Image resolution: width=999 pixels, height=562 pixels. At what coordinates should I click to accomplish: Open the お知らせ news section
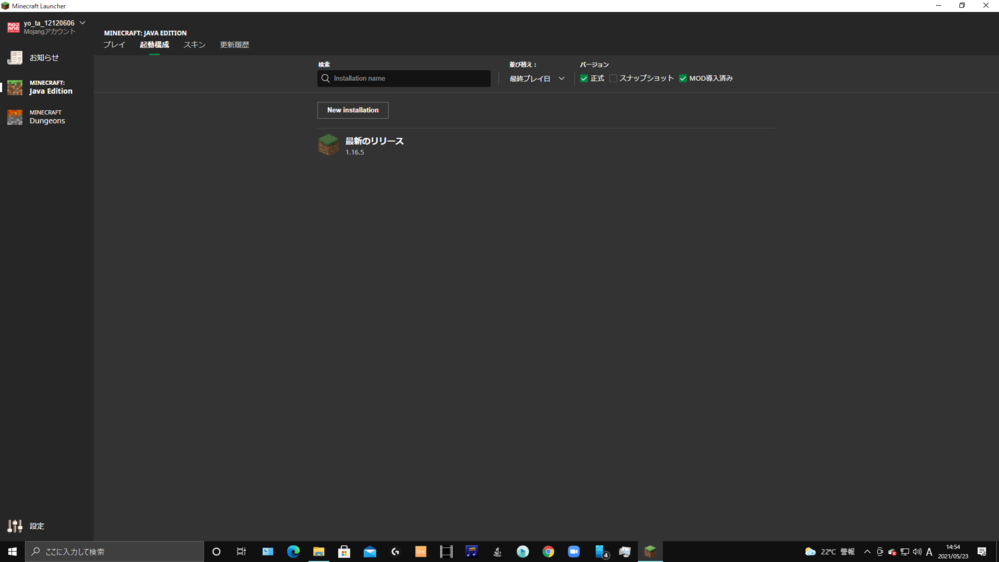click(43, 57)
